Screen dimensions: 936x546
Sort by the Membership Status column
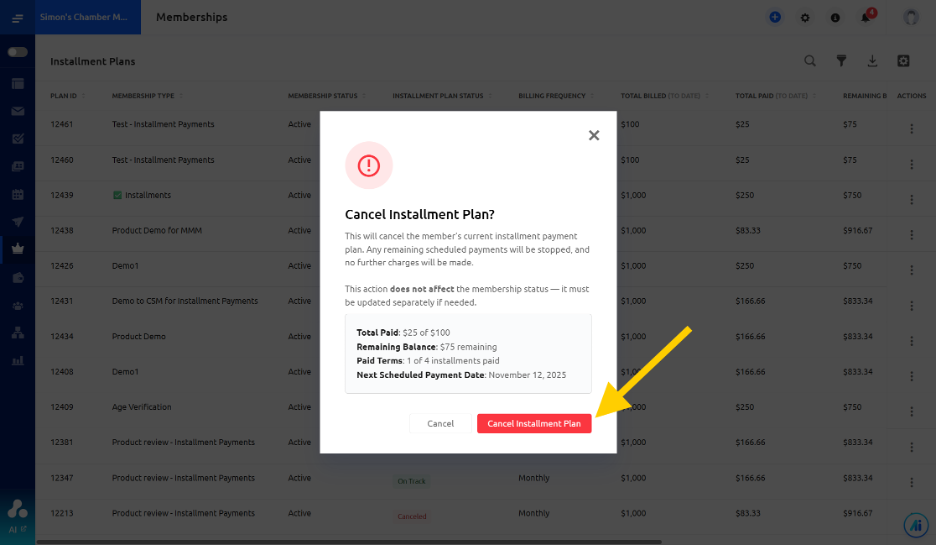(x=327, y=95)
